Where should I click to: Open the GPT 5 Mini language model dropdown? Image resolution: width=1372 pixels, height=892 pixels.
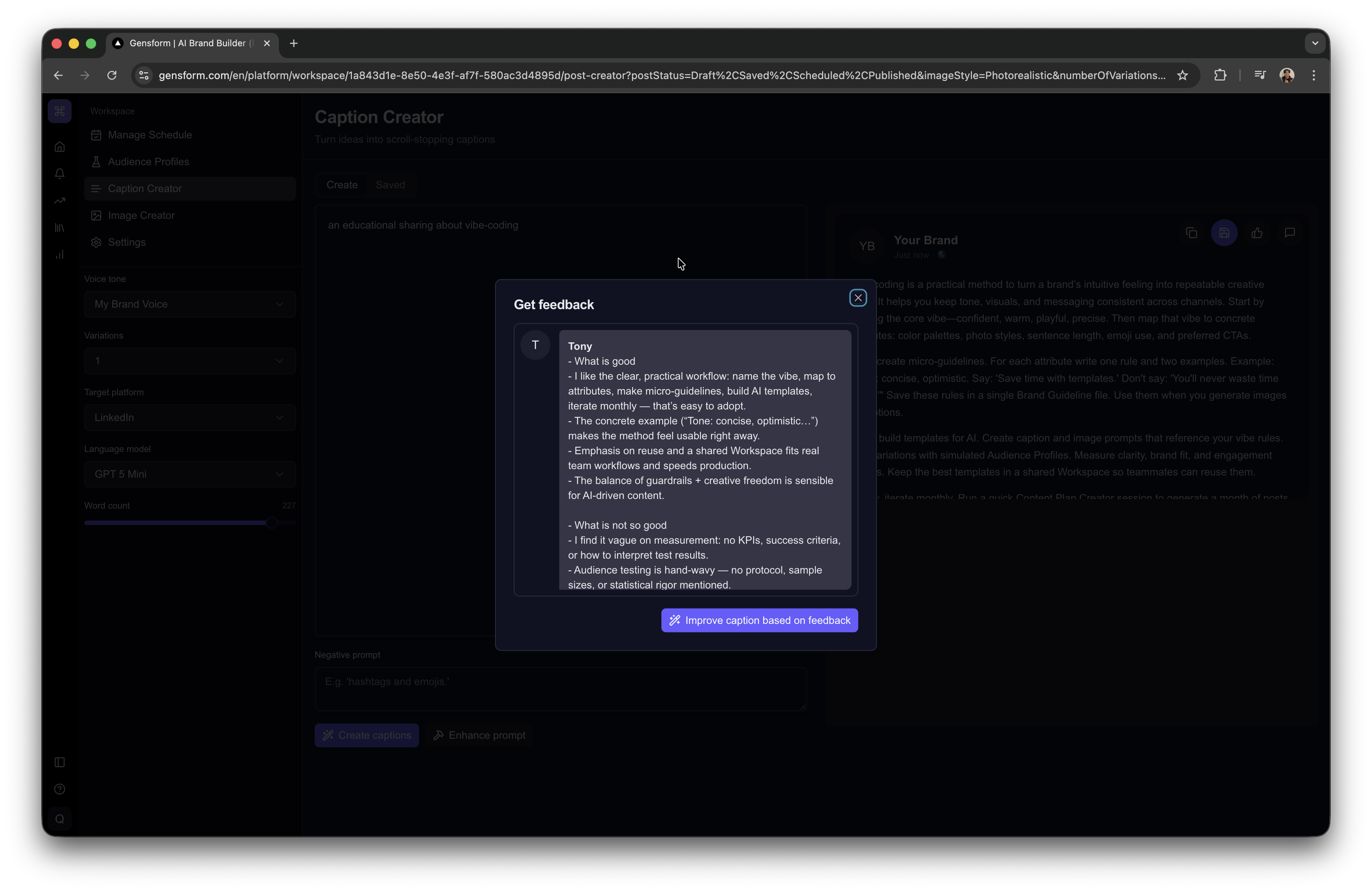pos(189,474)
